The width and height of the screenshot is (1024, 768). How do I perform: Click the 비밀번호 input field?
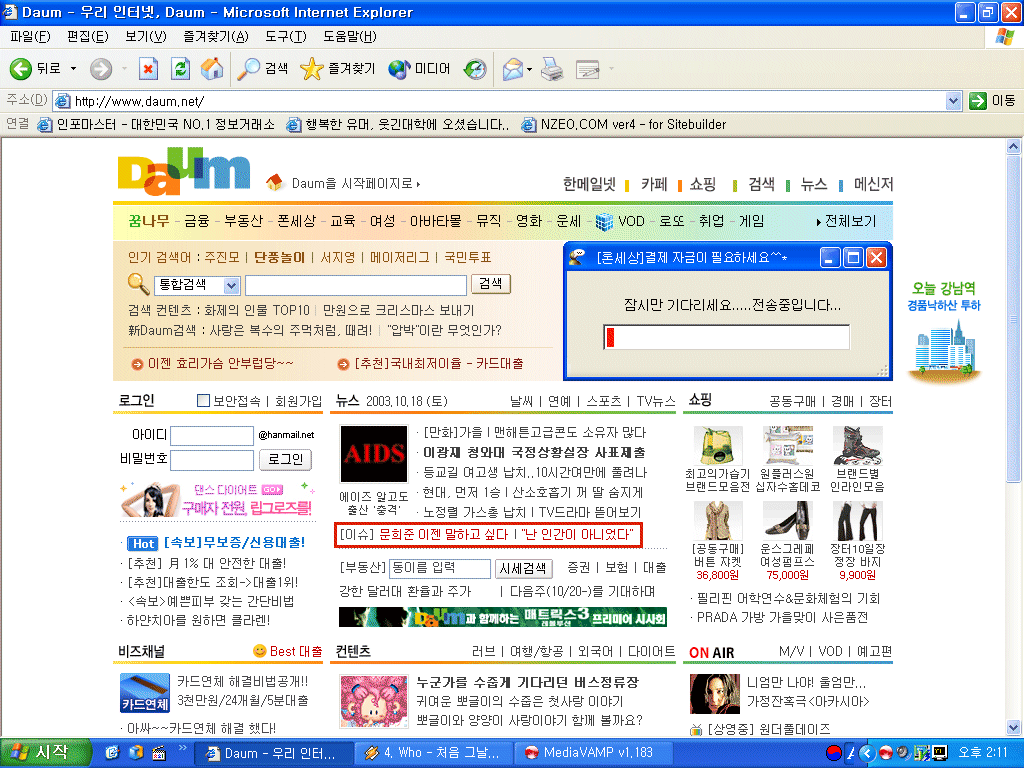click(212, 460)
